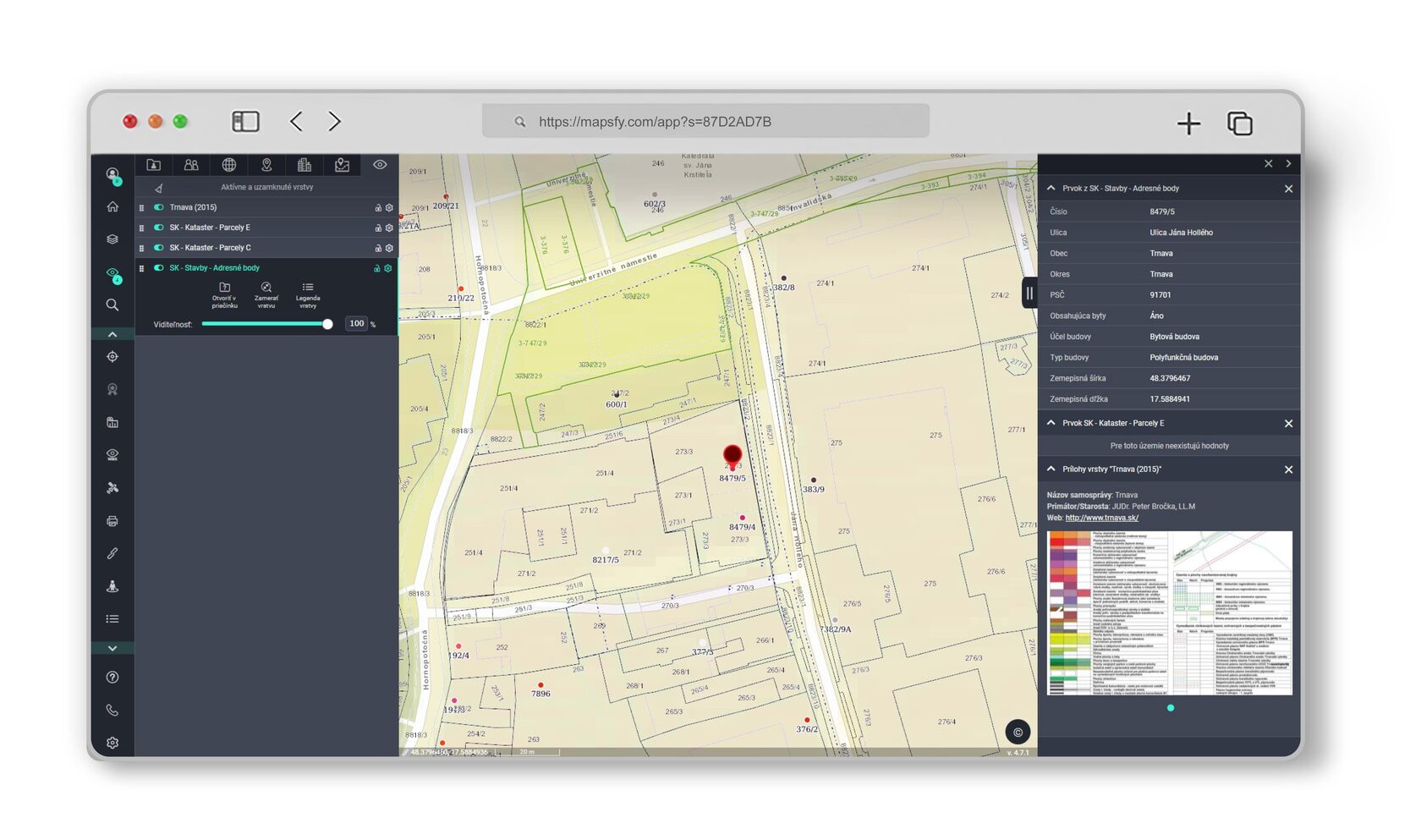
Task: Toggle lock on Adresné body layer
Action: tap(377, 268)
